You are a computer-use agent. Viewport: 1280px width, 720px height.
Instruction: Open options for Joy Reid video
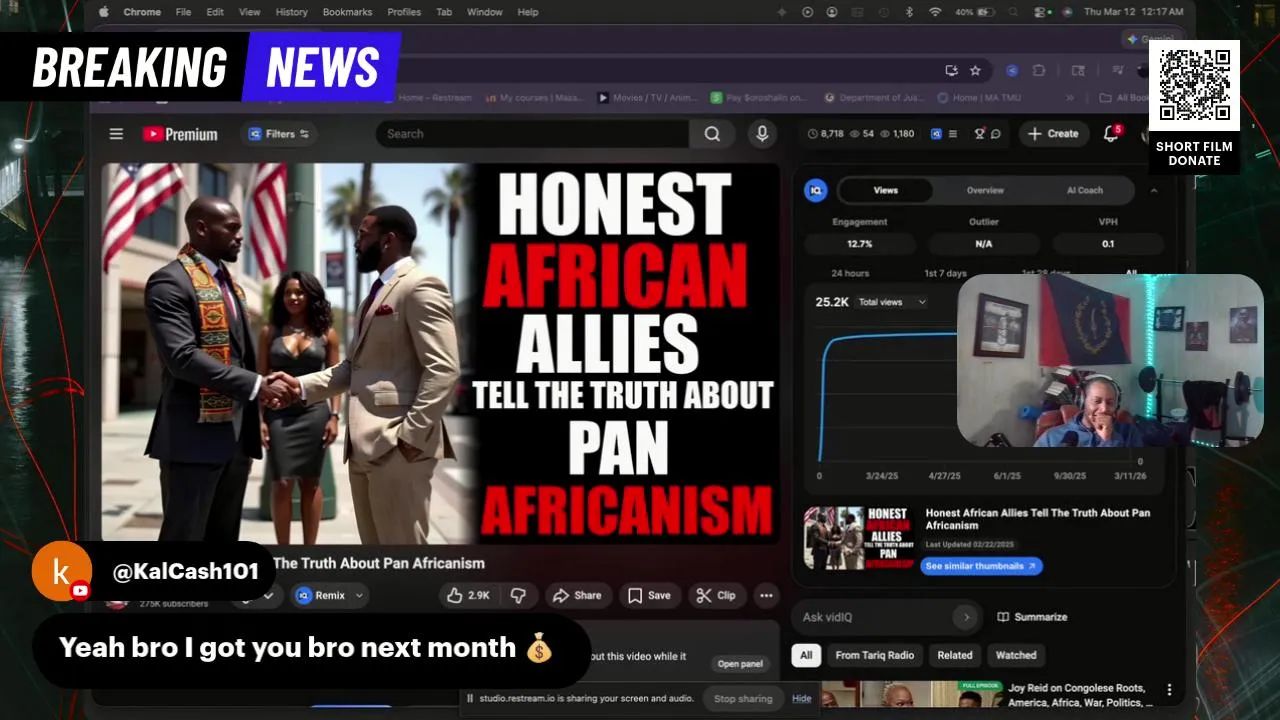click(x=1169, y=690)
